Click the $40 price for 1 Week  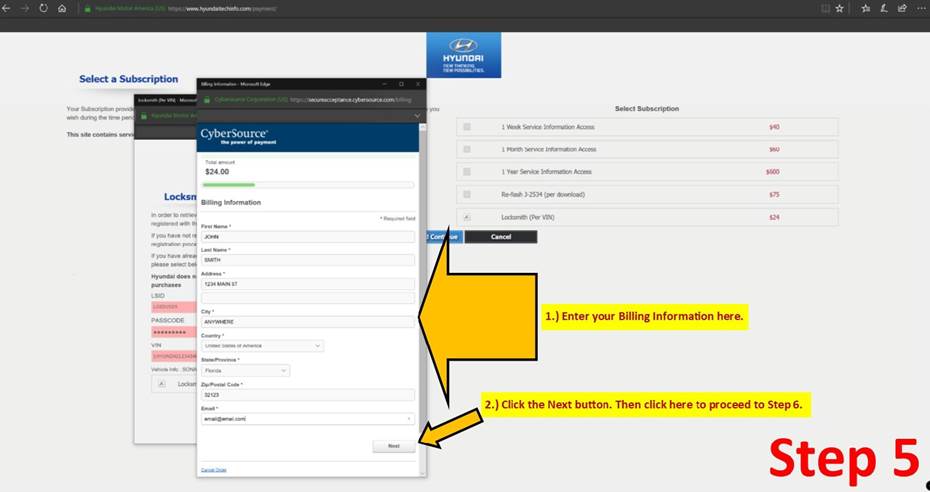click(x=774, y=127)
